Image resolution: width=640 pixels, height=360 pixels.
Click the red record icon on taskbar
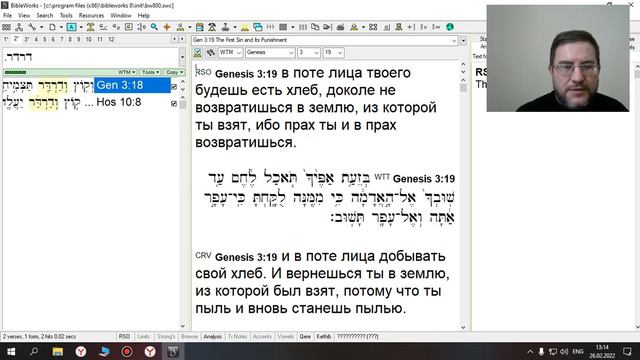point(127,351)
